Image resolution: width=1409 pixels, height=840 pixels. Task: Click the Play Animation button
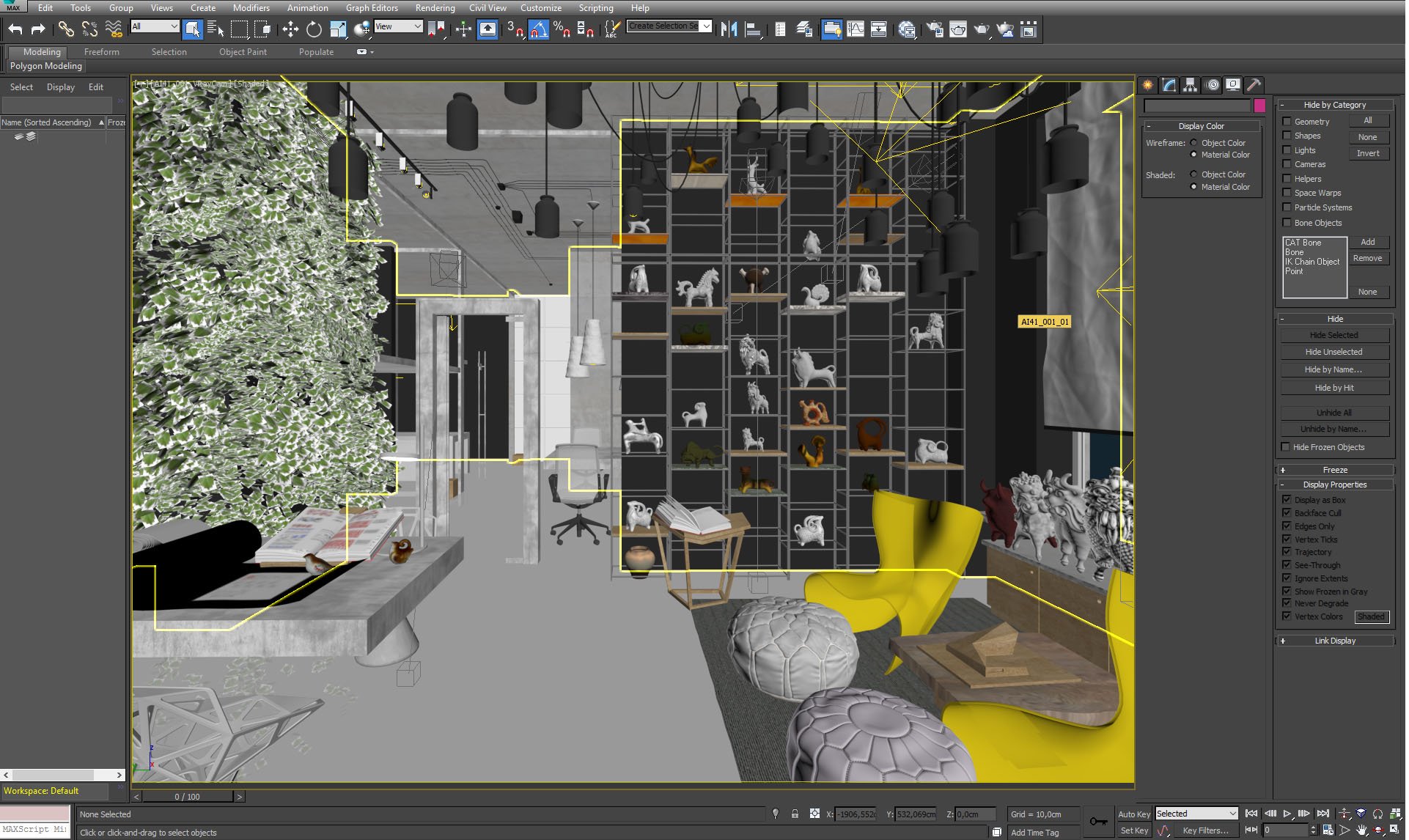tap(1287, 814)
